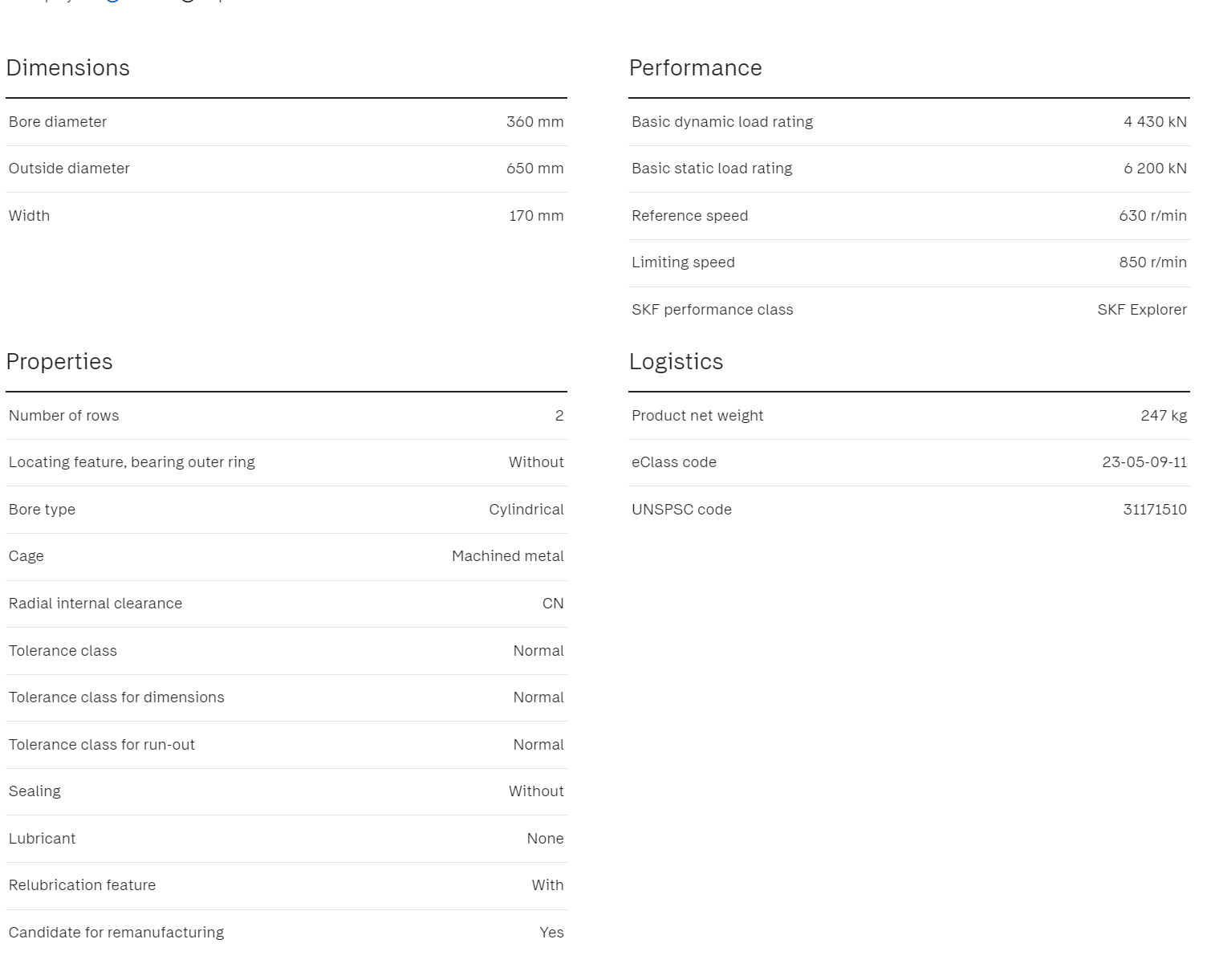Click the Relubrication feature label

coord(83,885)
